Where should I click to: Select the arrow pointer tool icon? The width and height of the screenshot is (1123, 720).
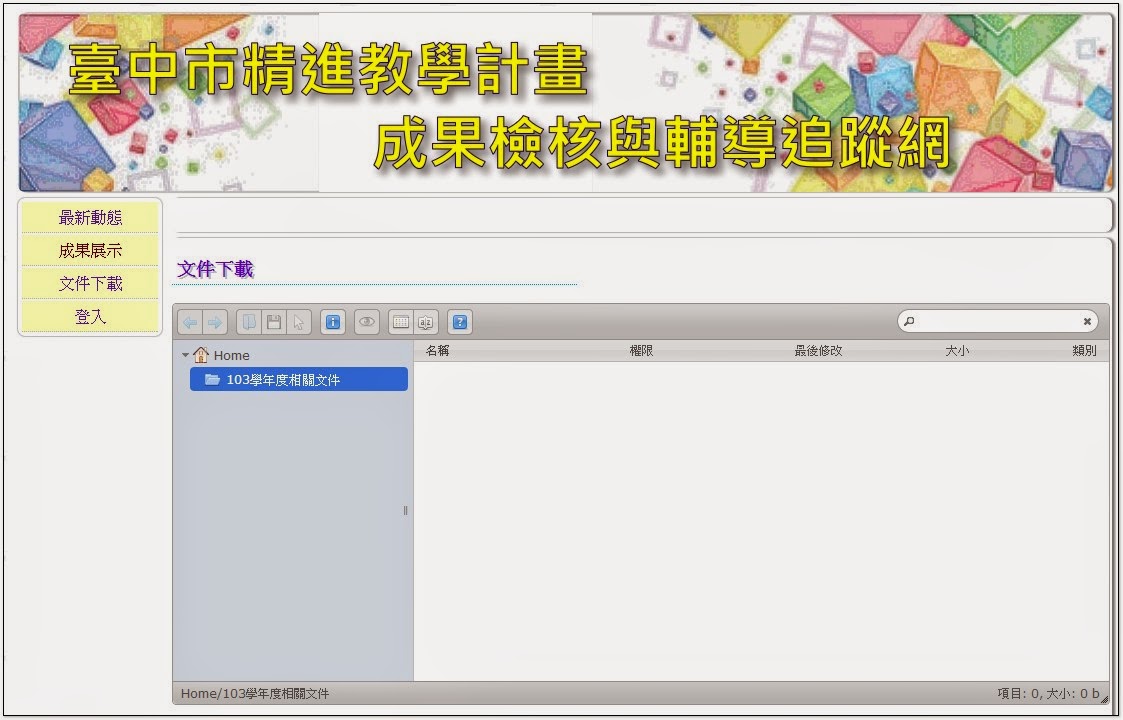pyautogui.click(x=299, y=322)
